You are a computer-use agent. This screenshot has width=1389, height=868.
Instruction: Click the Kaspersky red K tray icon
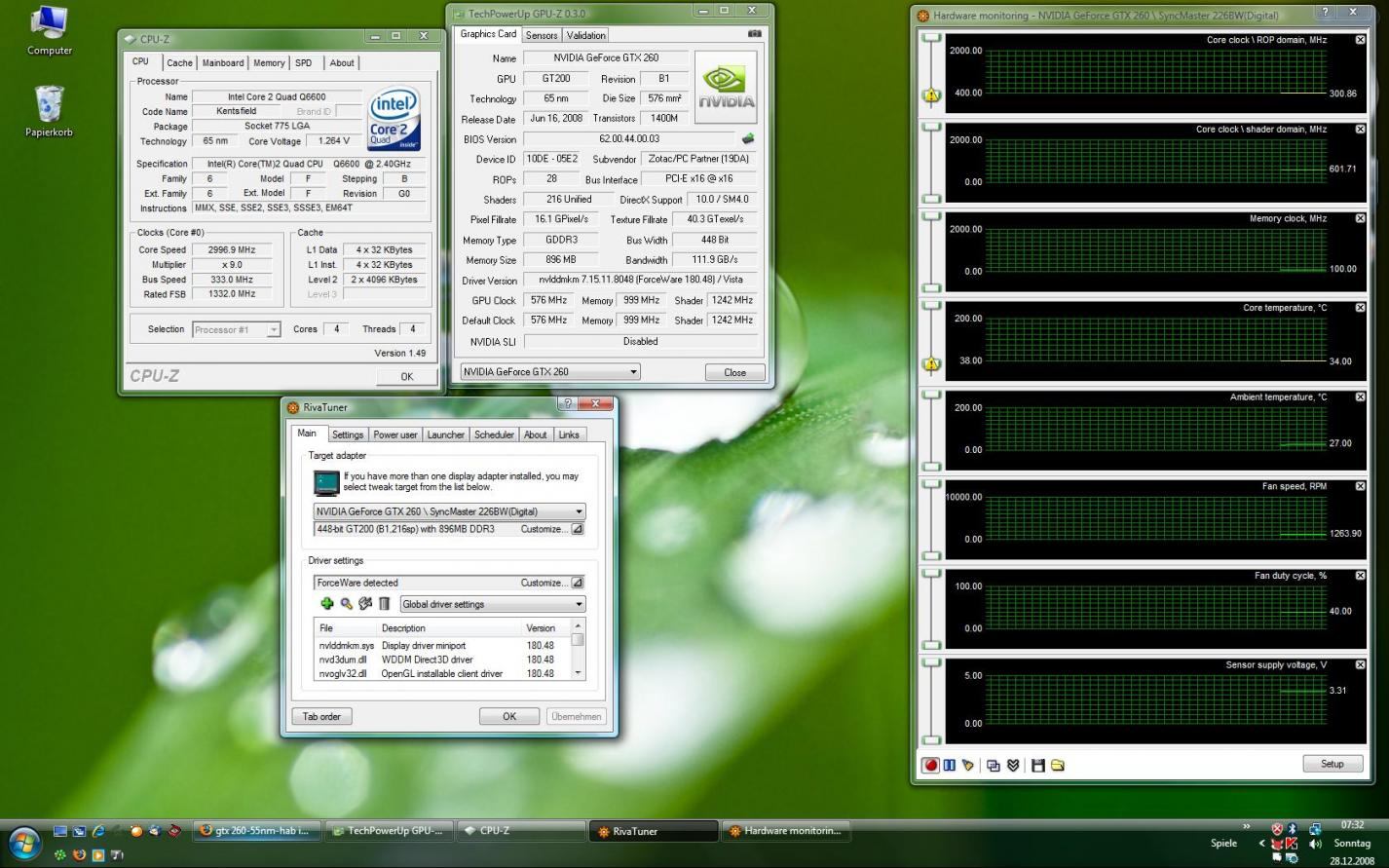pyautogui.click(x=1293, y=843)
